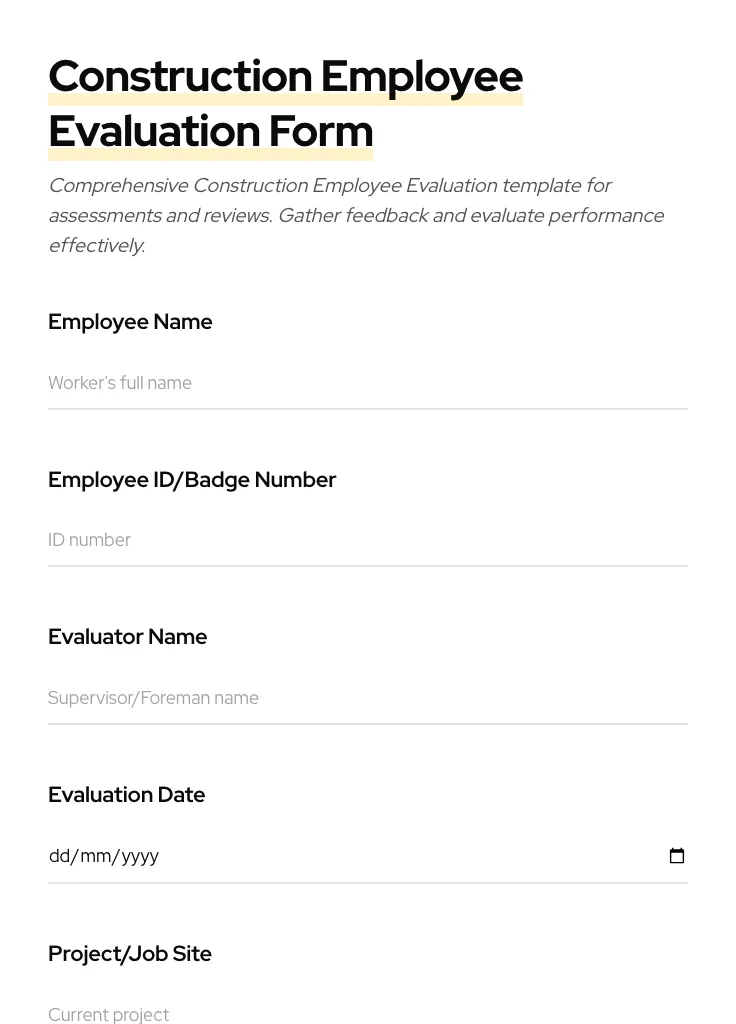Click the Employee Name field label

(x=130, y=322)
